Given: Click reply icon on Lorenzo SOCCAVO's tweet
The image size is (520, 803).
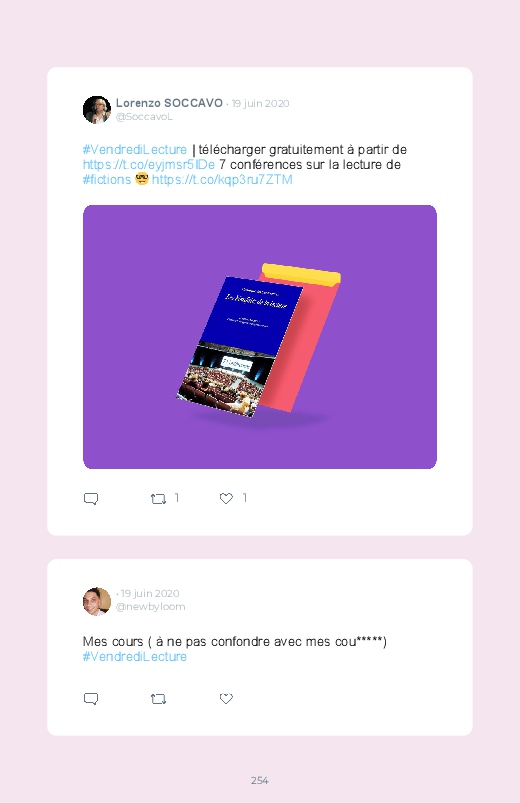Looking at the screenshot, I should 91,498.
